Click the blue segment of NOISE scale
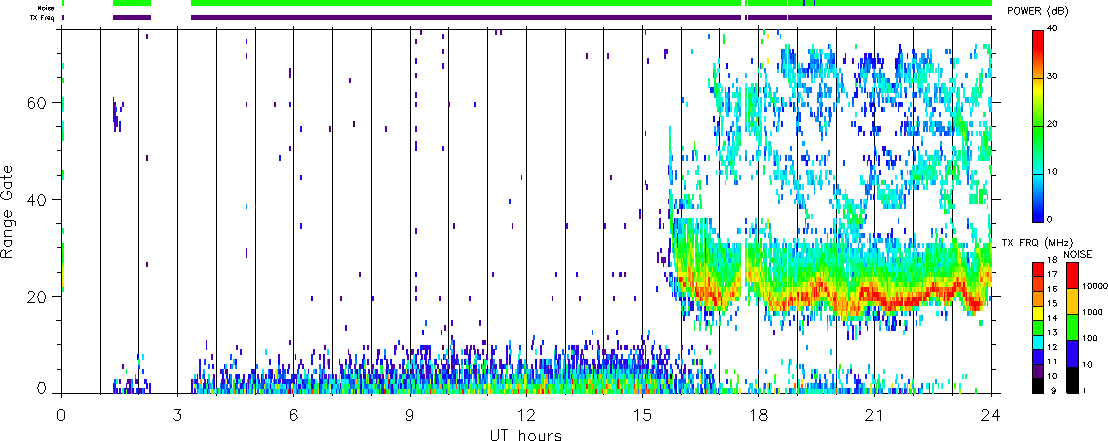Screen dimensions: 1108x441 (x=1073, y=353)
